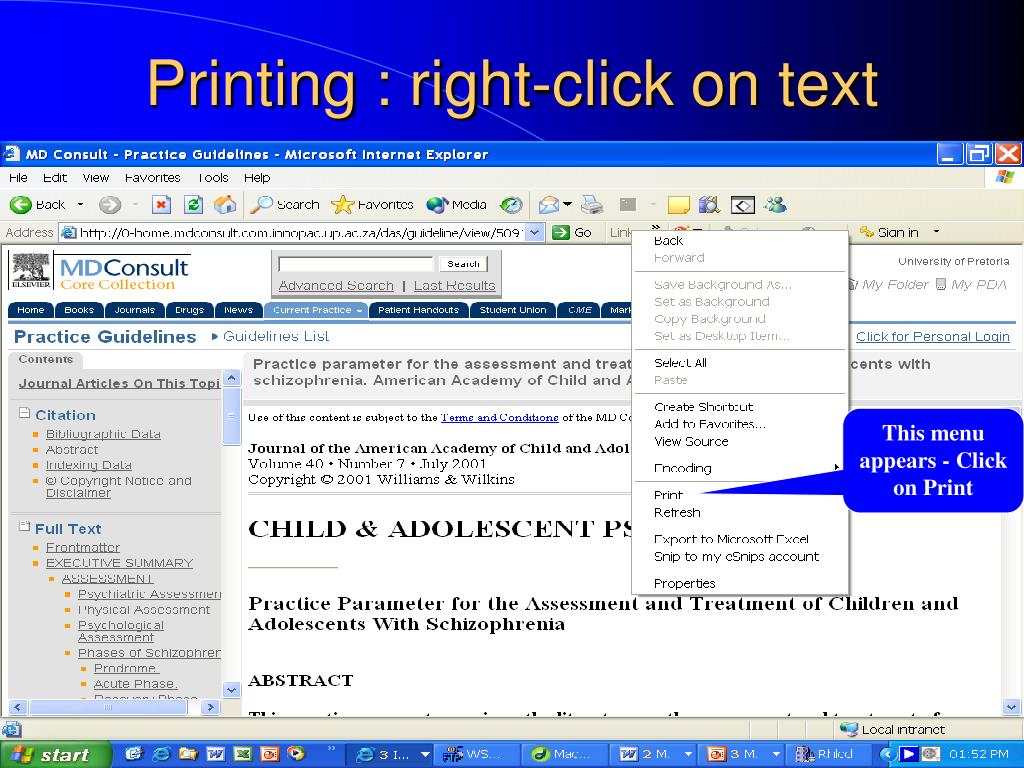Expand the Address bar URL dropdown

(535, 232)
